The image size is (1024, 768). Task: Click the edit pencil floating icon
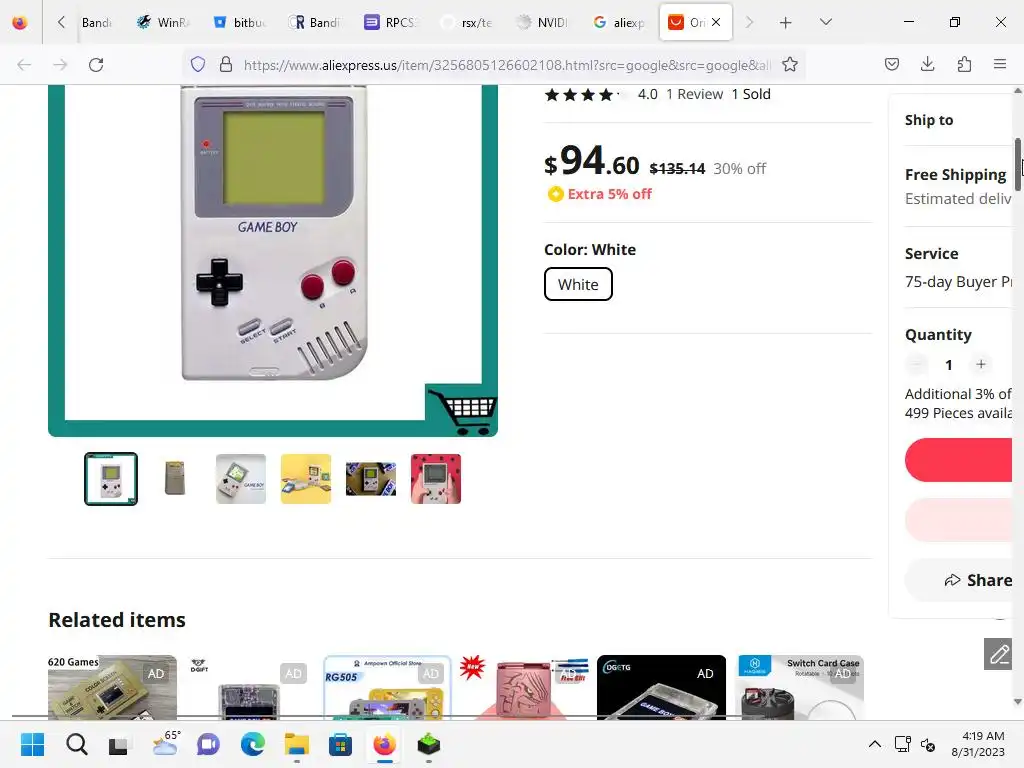point(998,654)
